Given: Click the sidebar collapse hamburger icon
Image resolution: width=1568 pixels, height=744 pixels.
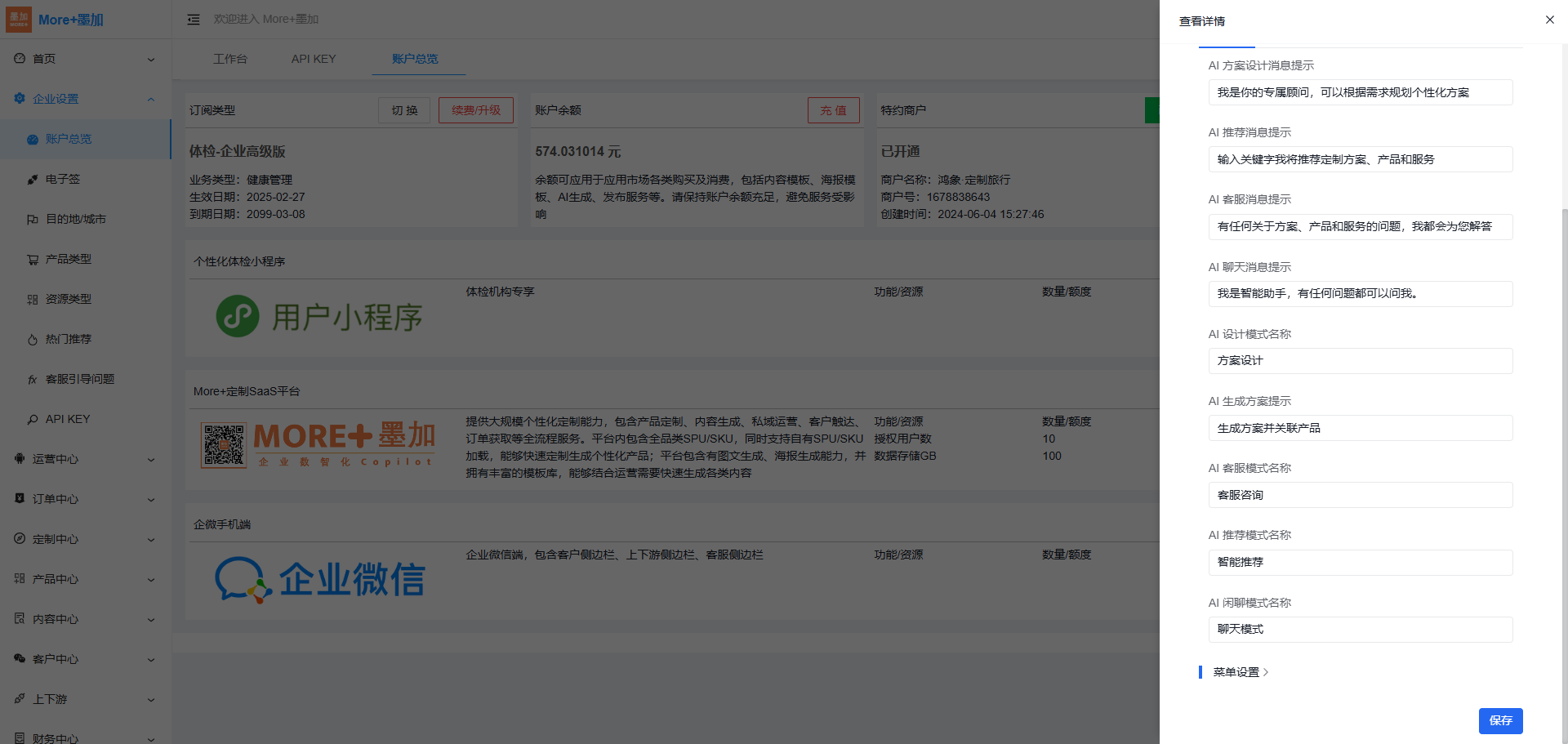Looking at the screenshot, I should tap(194, 20).
